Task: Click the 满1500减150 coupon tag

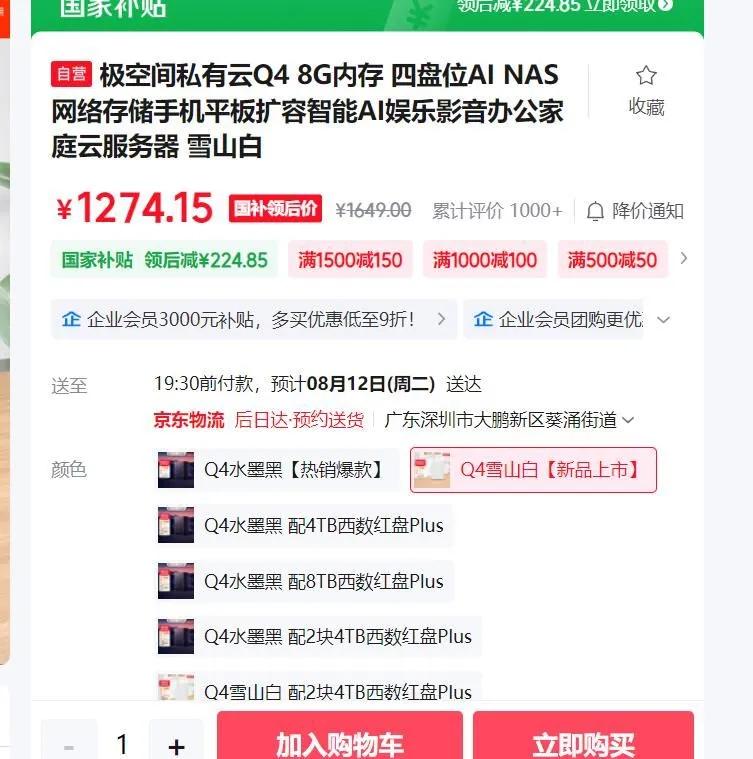Action: point(350,260)
